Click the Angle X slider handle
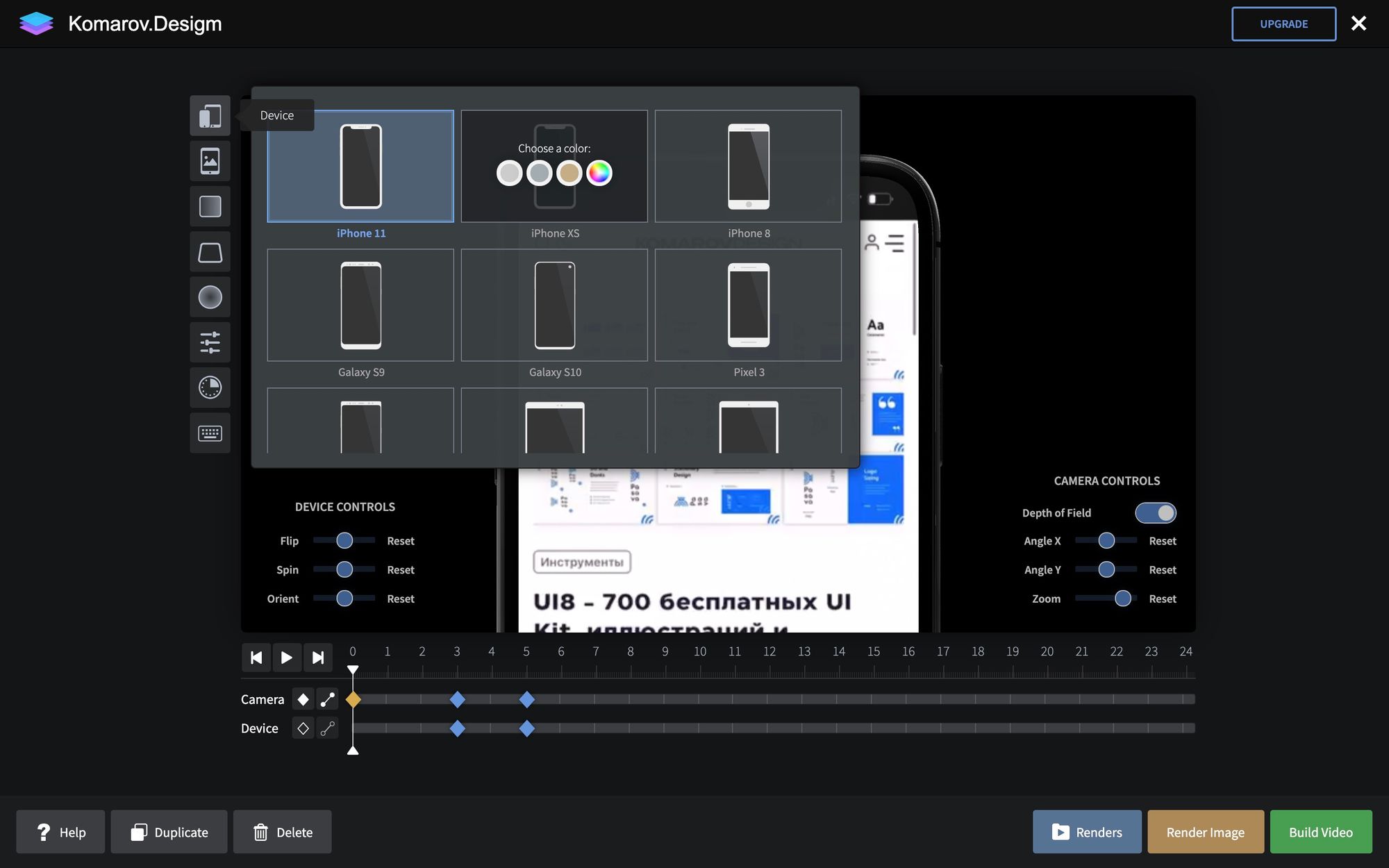The height and width of the screenshot is (868, 1389). (x=1106, y=540)
